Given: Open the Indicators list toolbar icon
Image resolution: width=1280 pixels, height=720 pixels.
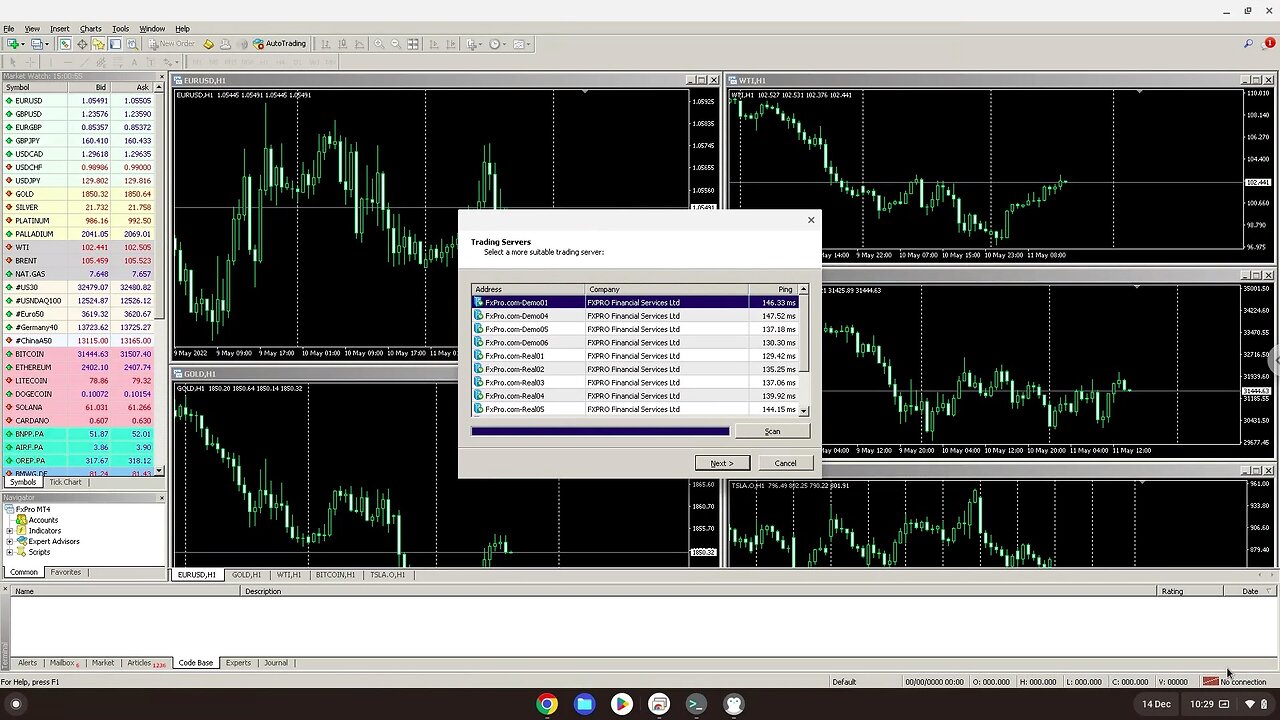Looking at the screenshot, I should coord(471,44).
